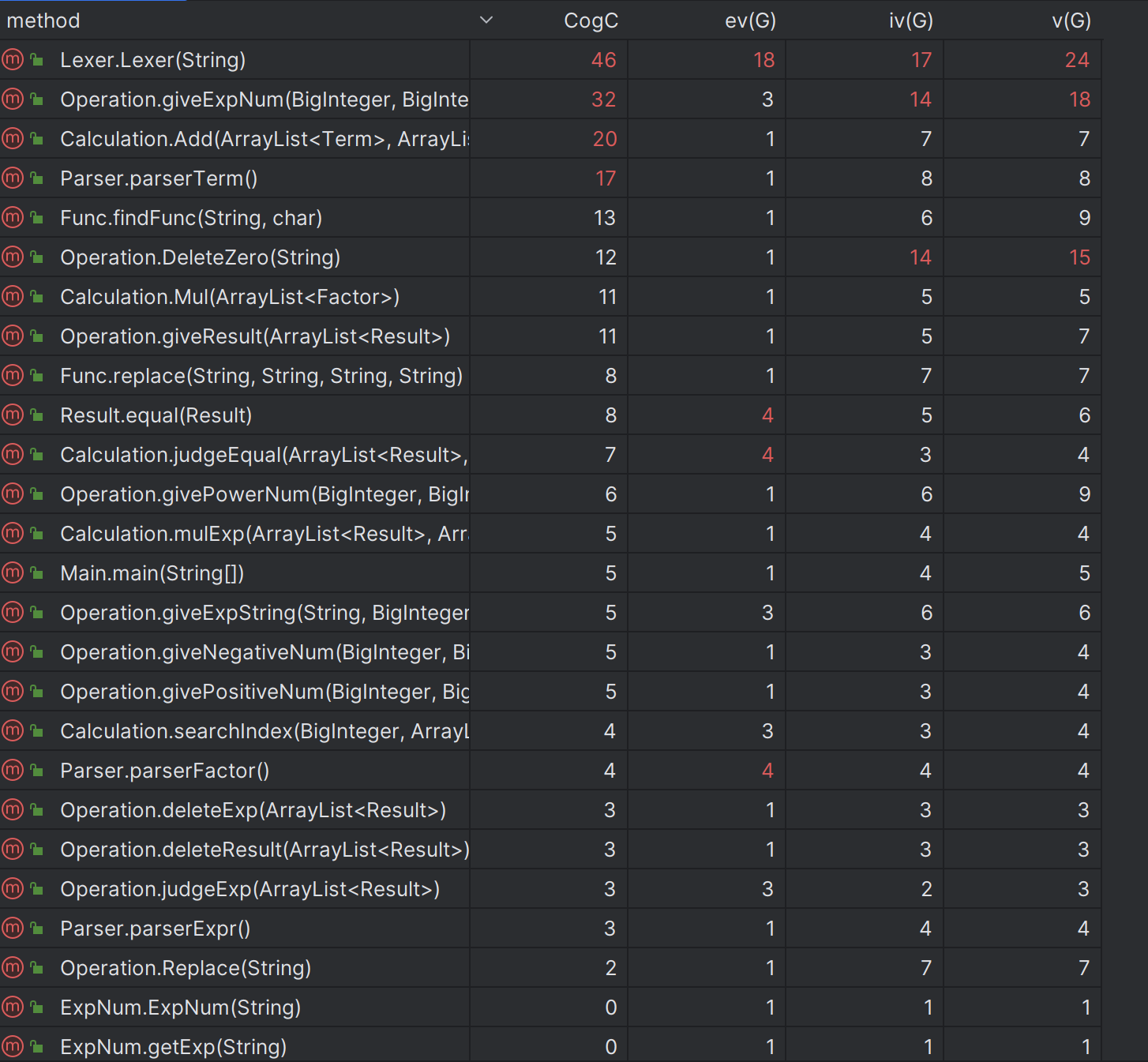Click the method icon beside Operation.DeleteZero(String)
Image resolution: width=1148 pixels, height=1062 pixels.
point(13,257)
